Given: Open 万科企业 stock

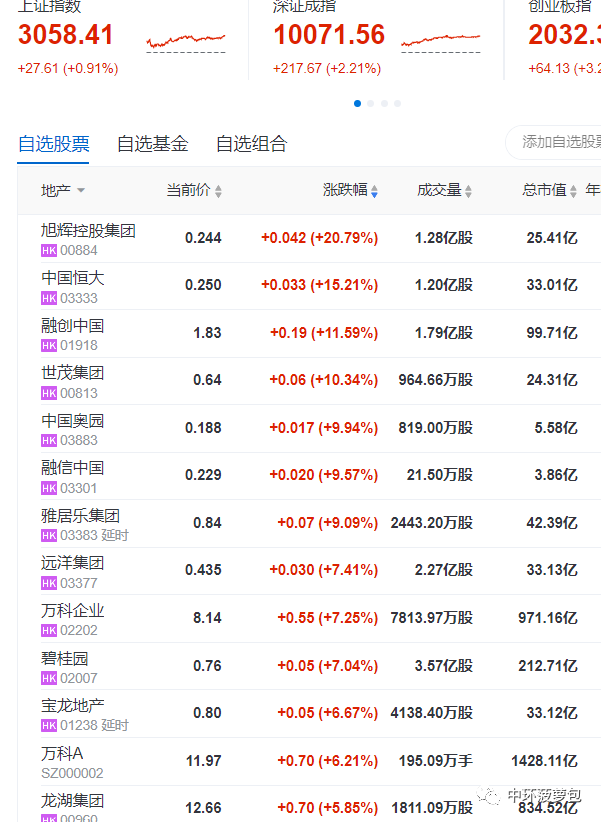Looking at the screenshot, I should (x=72, y=610).
